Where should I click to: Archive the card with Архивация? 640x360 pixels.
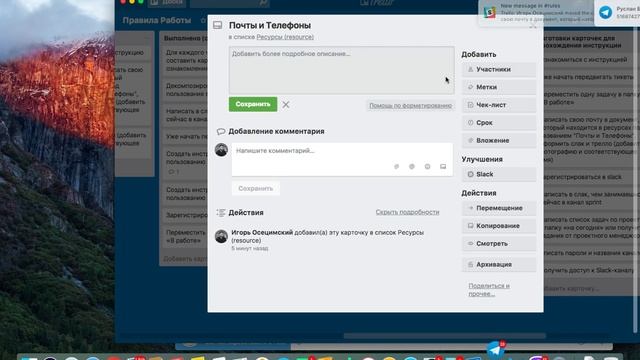pyautogui.click(x=499, y=264)
